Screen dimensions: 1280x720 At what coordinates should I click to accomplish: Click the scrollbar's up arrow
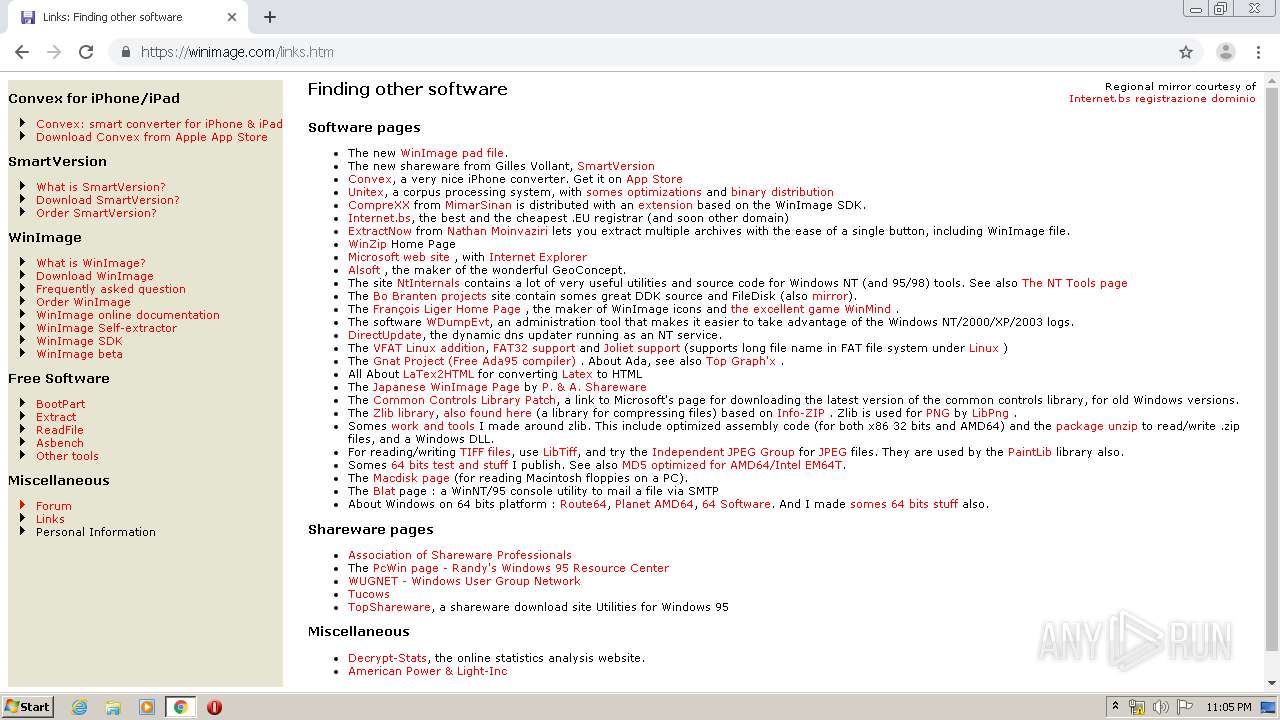[1272, 78]
